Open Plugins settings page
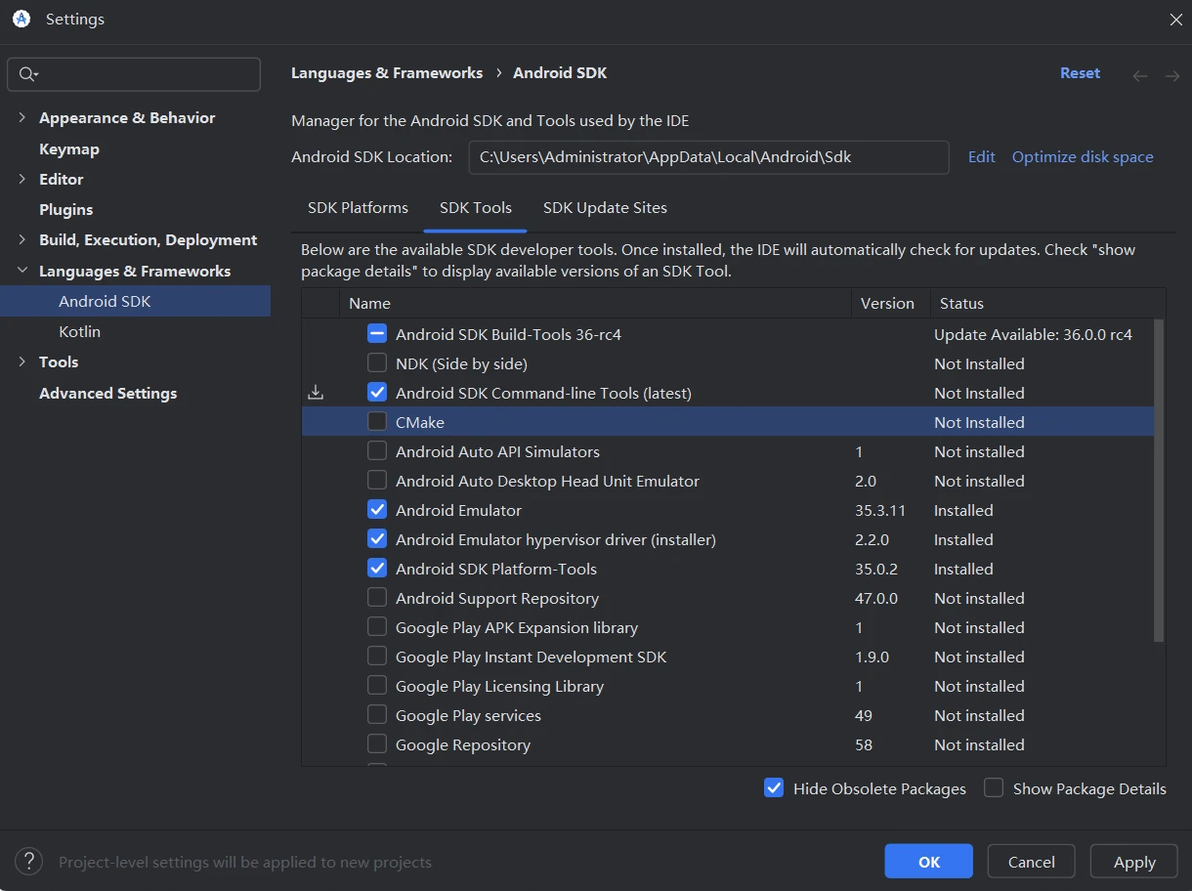The image size is (1192, 891). point(66,209)
